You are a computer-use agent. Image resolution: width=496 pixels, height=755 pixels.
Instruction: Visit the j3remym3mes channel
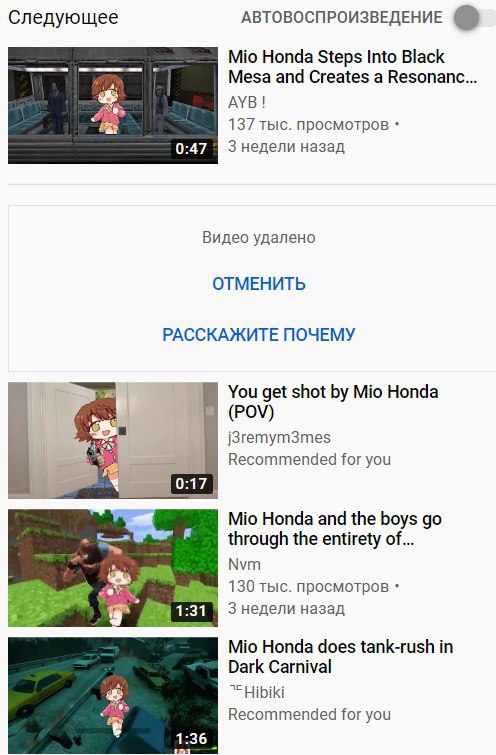pos(279,438)
